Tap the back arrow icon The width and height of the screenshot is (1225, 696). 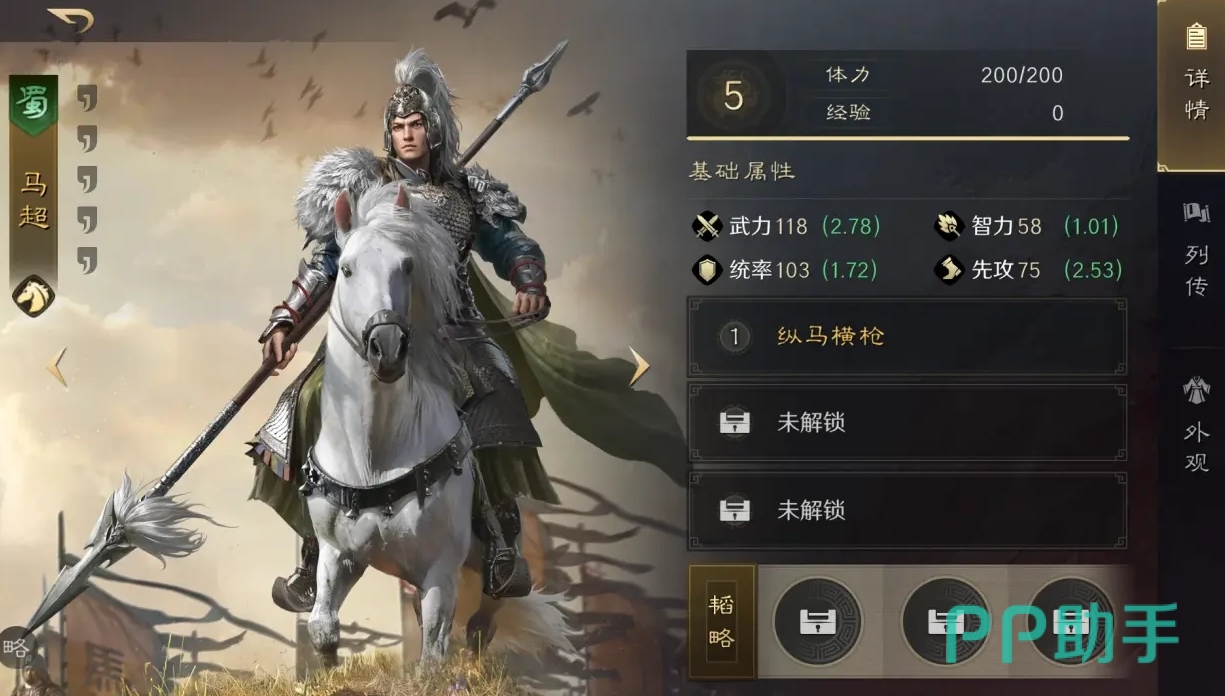click(72, 20)
